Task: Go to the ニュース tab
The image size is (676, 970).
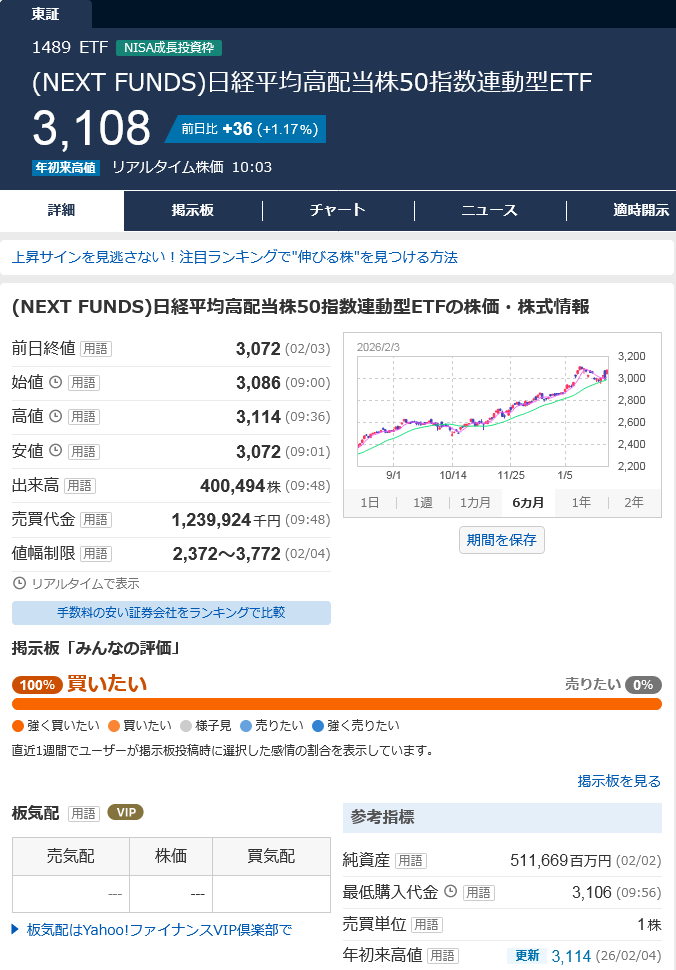Action: tap(489, 210)
